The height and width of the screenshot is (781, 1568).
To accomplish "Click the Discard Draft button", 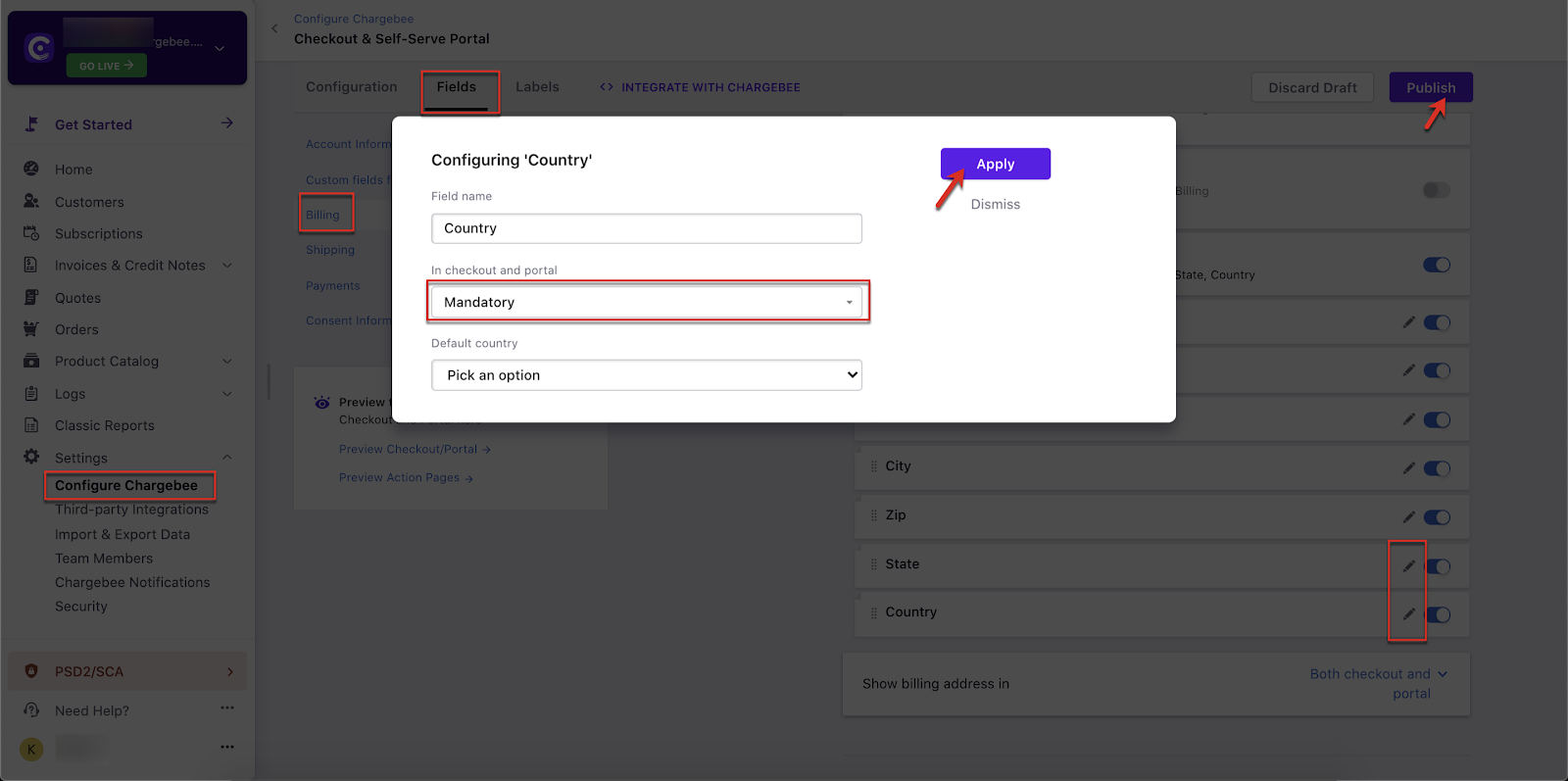I will pyautogui.click(x=1313, y=87).
